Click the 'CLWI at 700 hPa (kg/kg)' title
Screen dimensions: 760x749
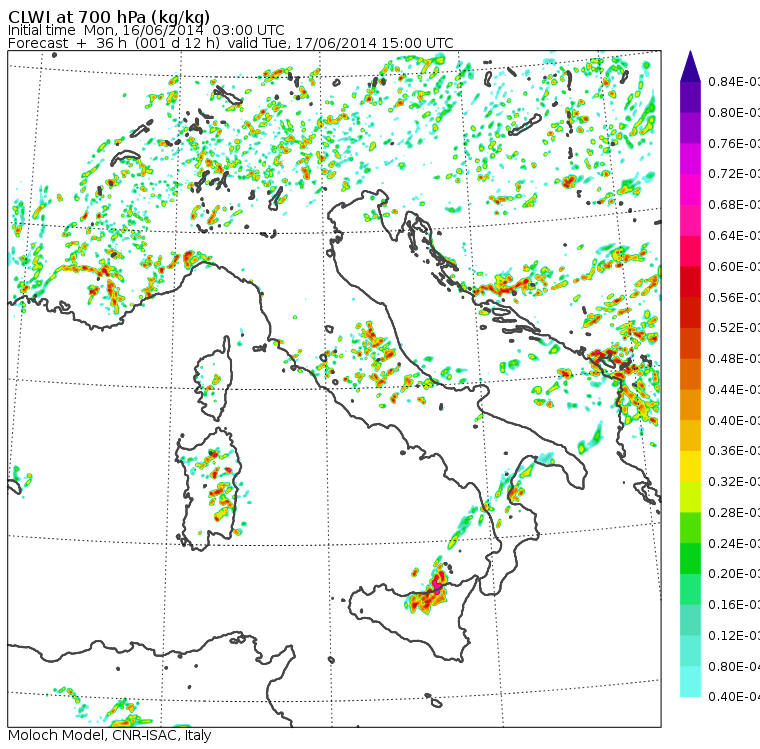[109, 16]
